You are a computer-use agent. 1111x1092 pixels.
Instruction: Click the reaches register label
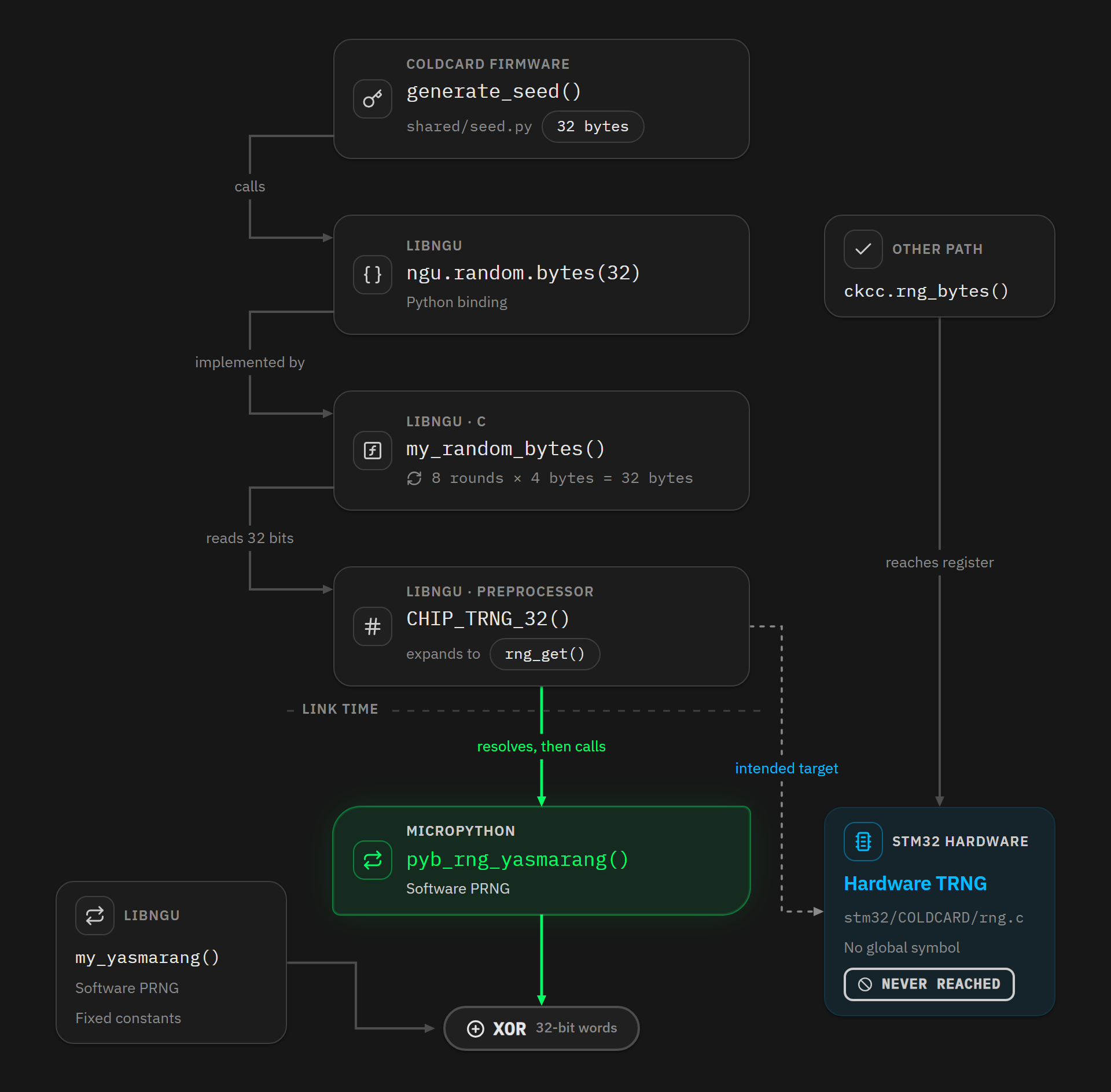tap(940, 563)
